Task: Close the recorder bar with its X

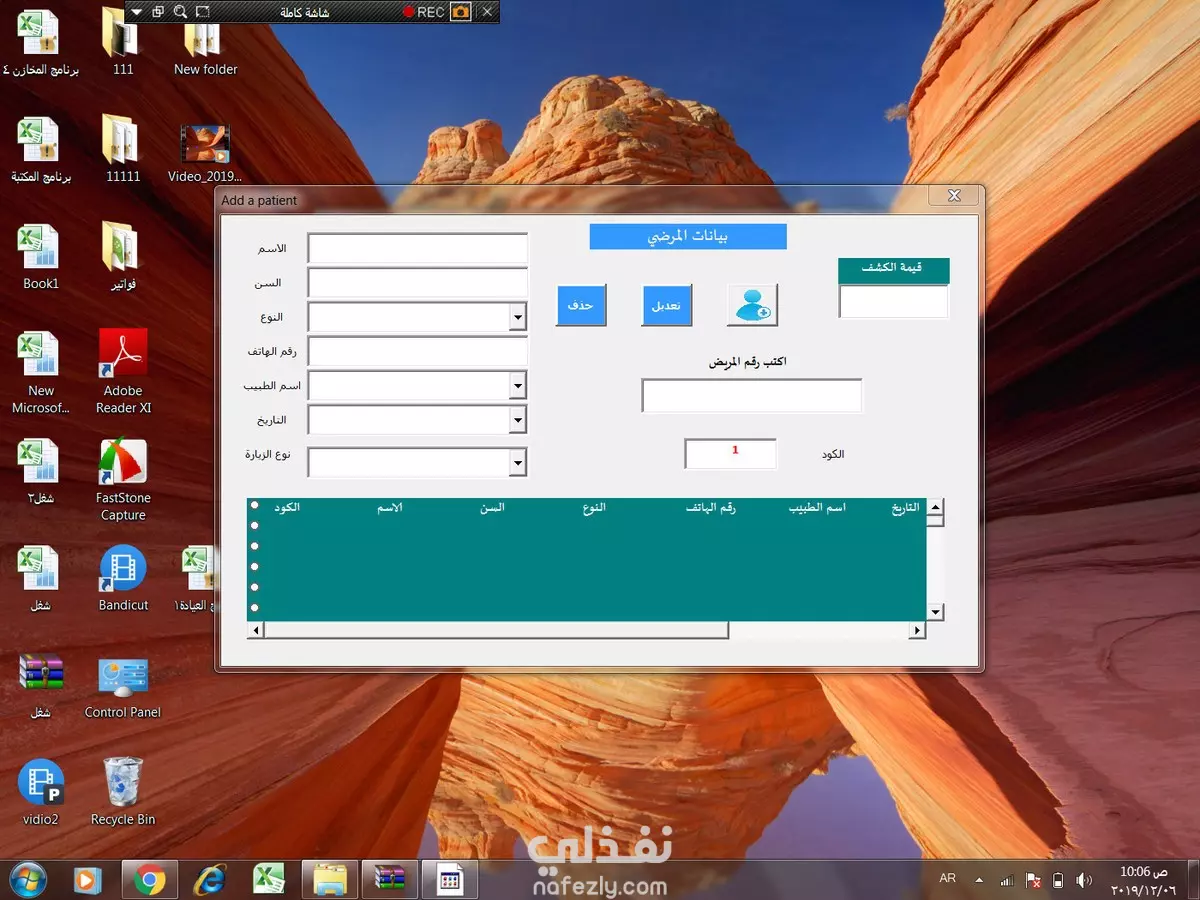Action: (487, 12)
